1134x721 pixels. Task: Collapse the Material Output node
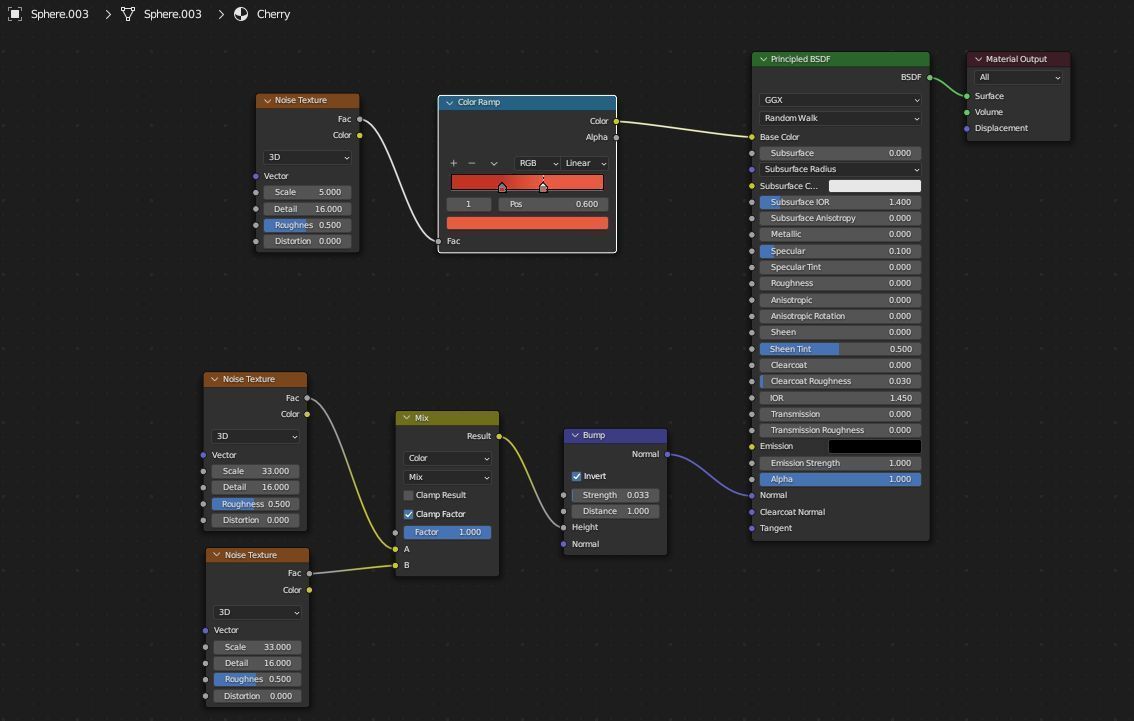(x=978, y=59)
